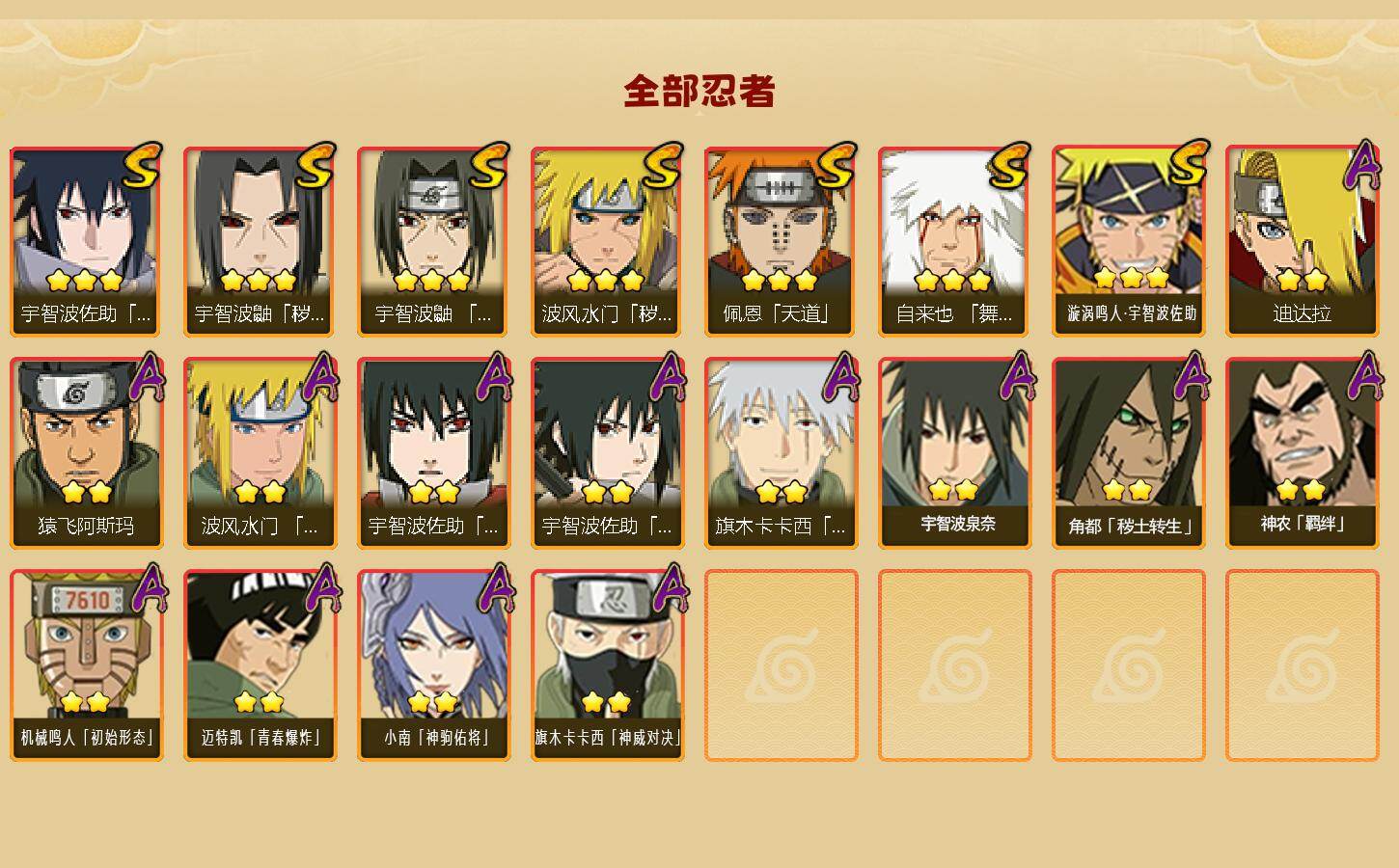The width and height of the screenshot is (1399, 868).
Task: Choose the 迈特凯「青春爆炸」 card
Action: [260, 665]
